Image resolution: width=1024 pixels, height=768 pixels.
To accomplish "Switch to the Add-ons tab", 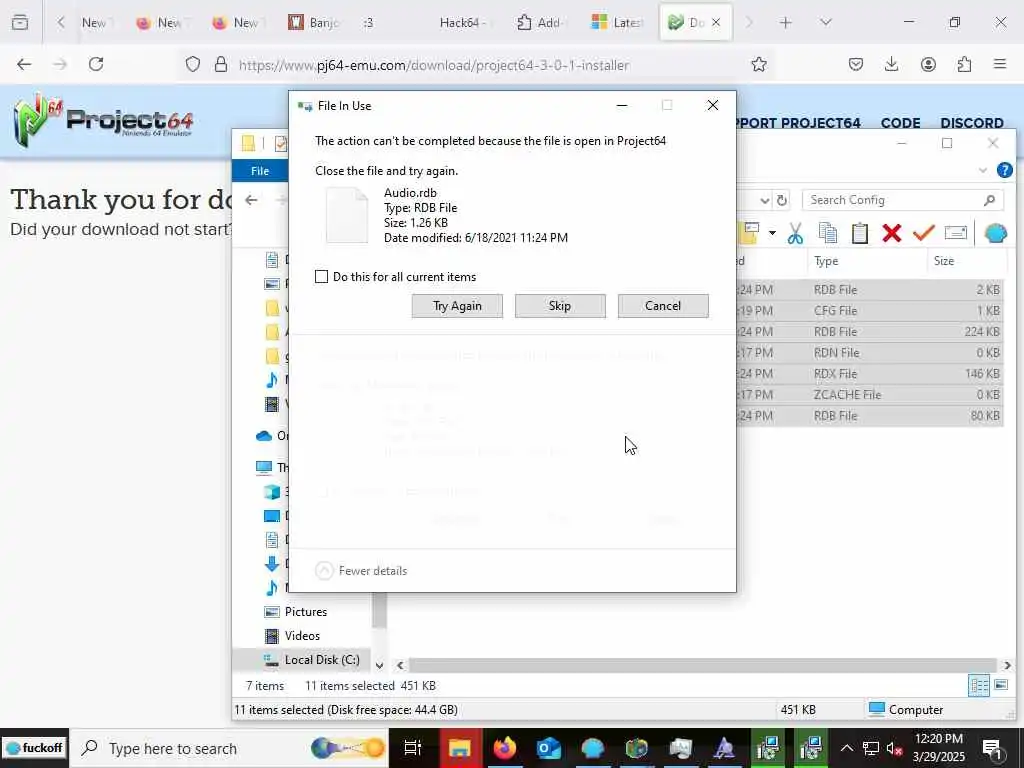I will pyautogui.click(x=539, y=22).
